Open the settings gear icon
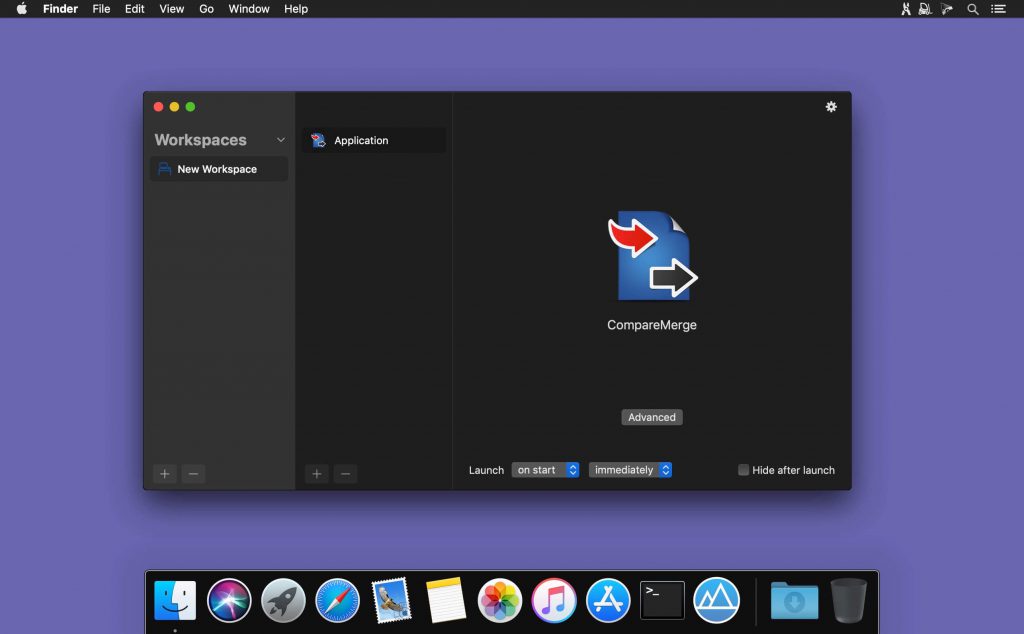 pyautogui.click(x=831, y=107)
